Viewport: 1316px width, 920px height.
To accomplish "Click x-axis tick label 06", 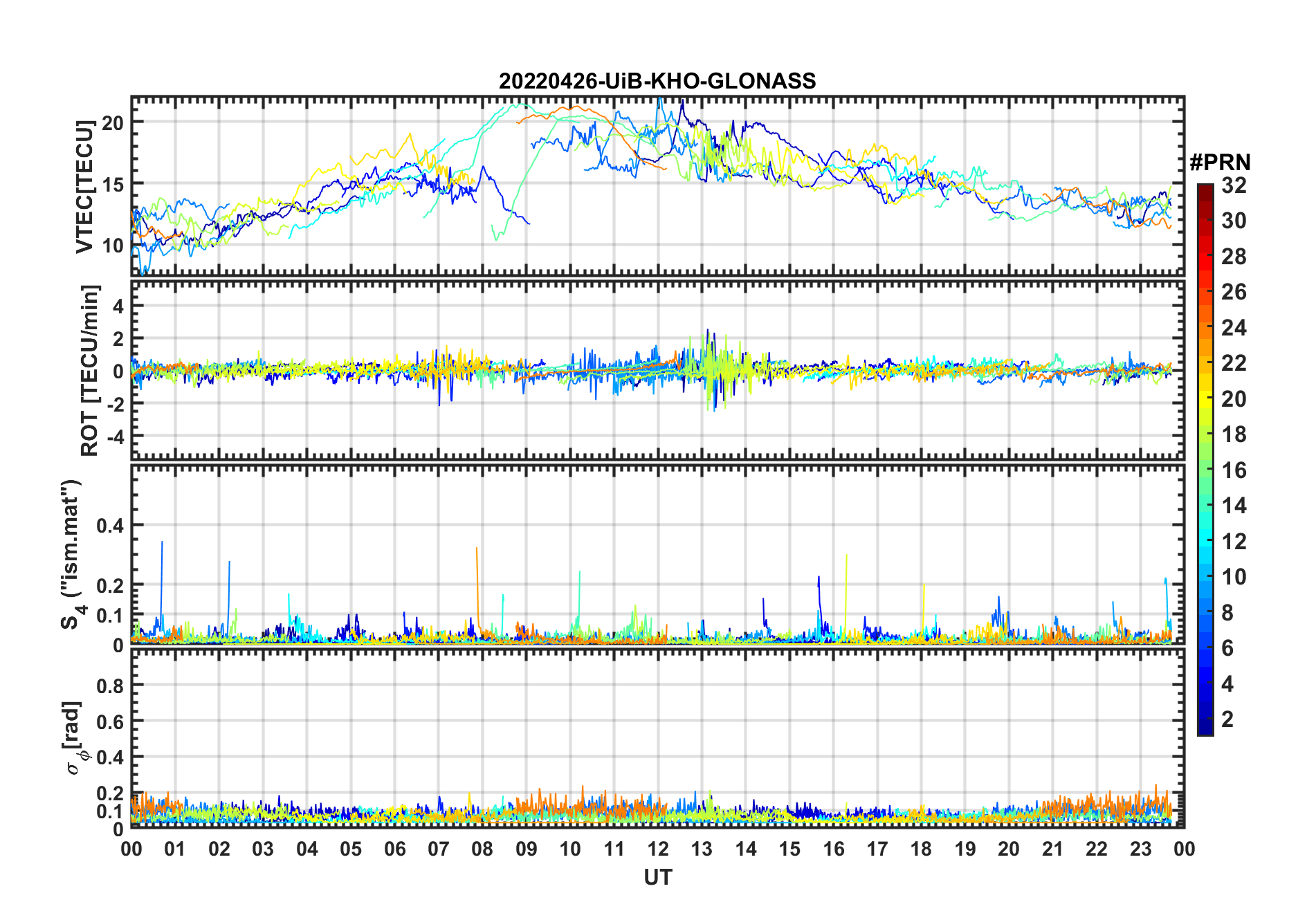I will (395, 849).
